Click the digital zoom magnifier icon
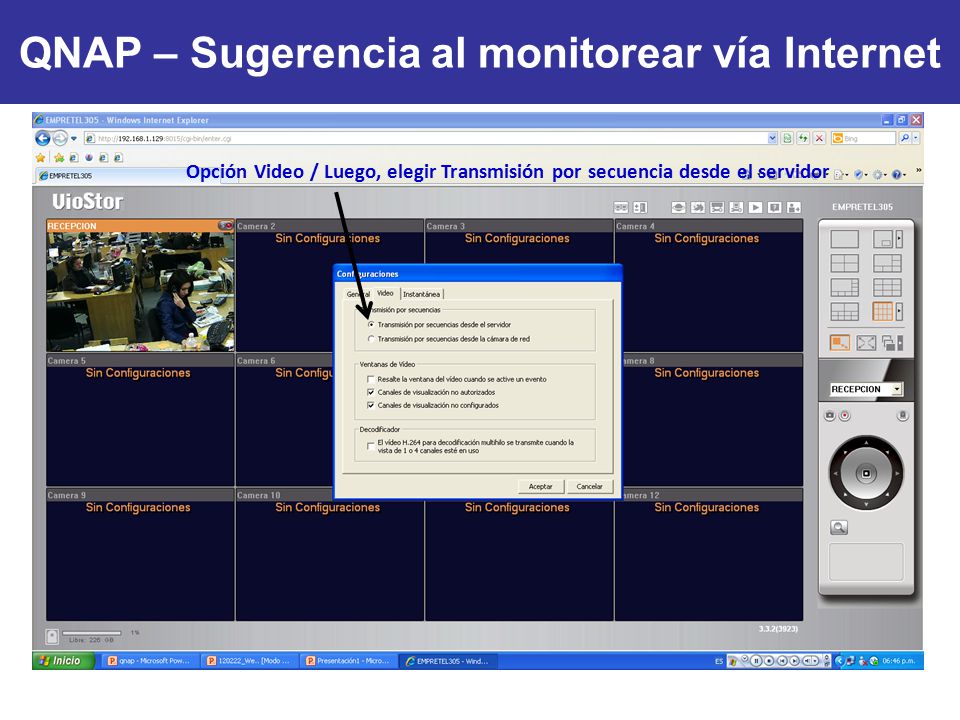 point(839,527)
